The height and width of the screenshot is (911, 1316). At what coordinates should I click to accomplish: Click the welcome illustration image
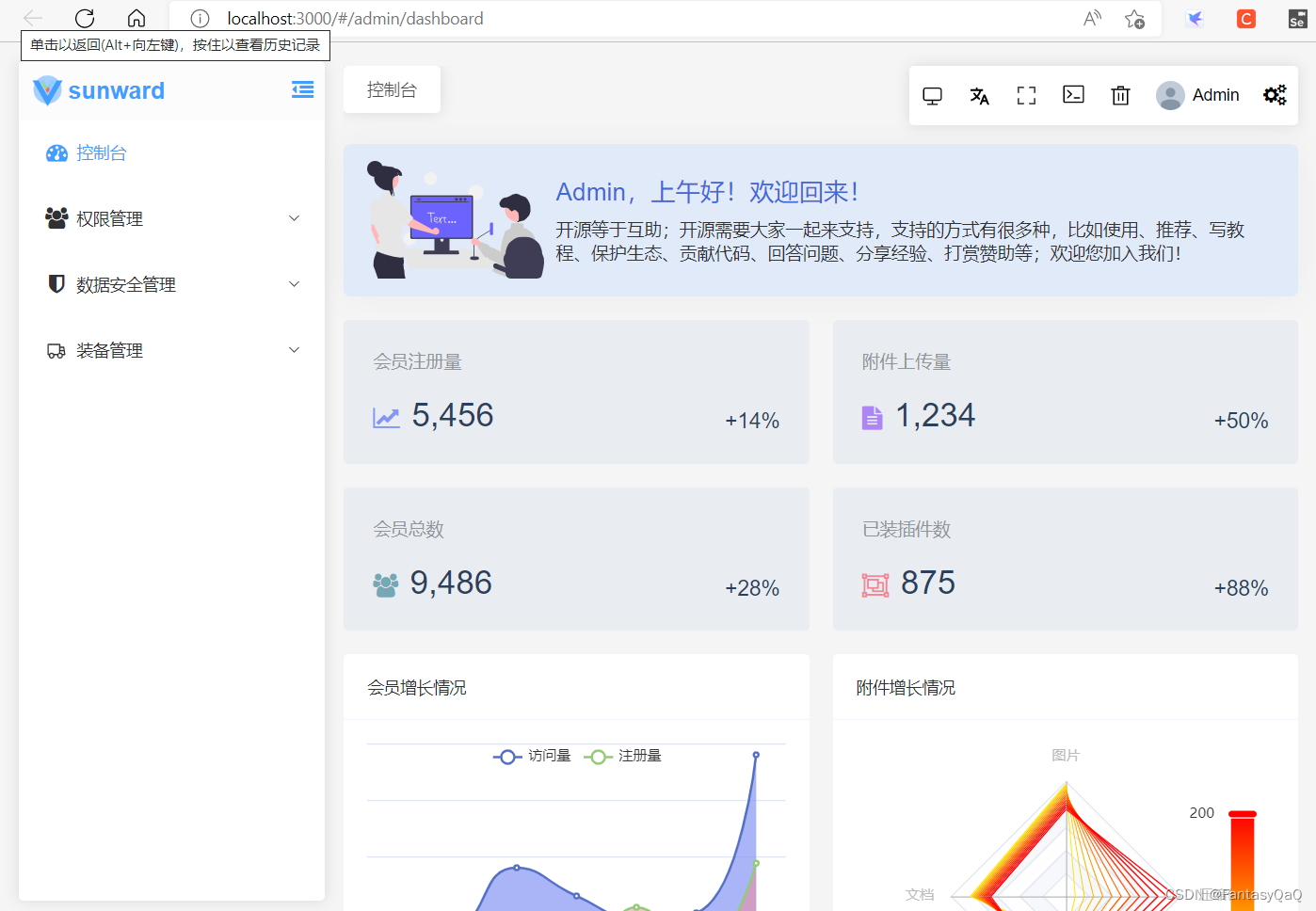(x=456, y=219)
